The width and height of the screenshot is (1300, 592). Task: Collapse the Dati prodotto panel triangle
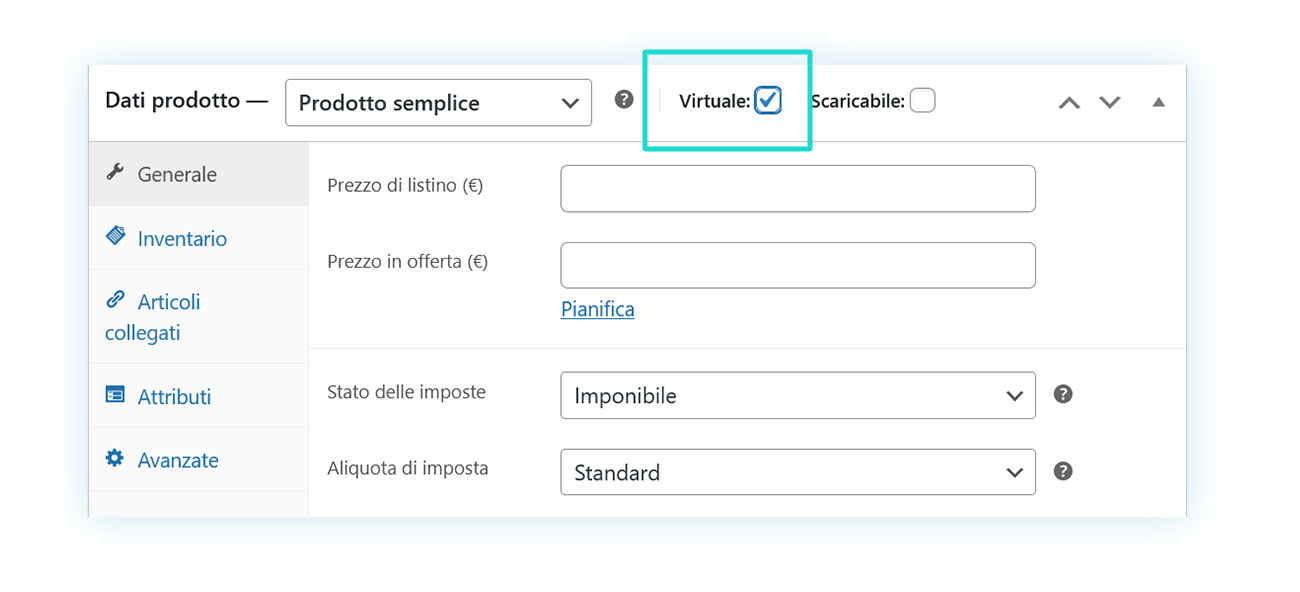click(x=1158, y=102)
